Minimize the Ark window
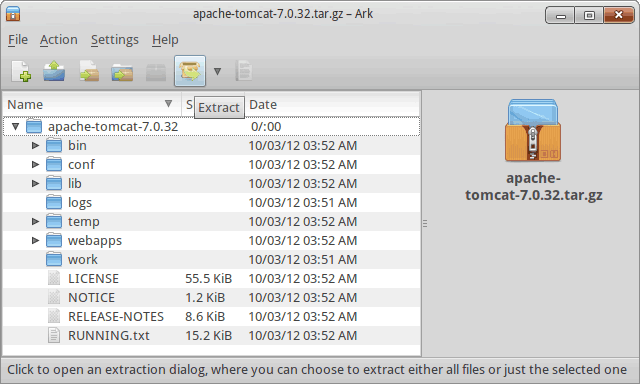 click(560, 15)
